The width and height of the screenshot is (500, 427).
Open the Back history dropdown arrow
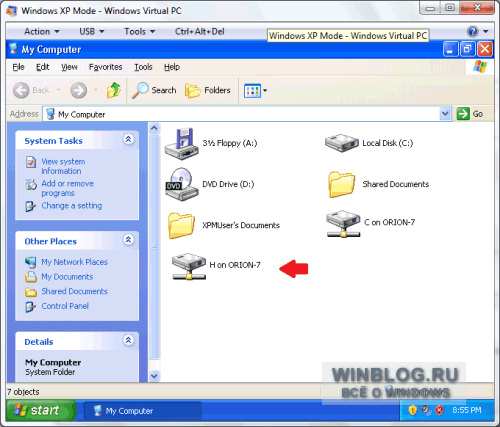[x=59, y=90]
